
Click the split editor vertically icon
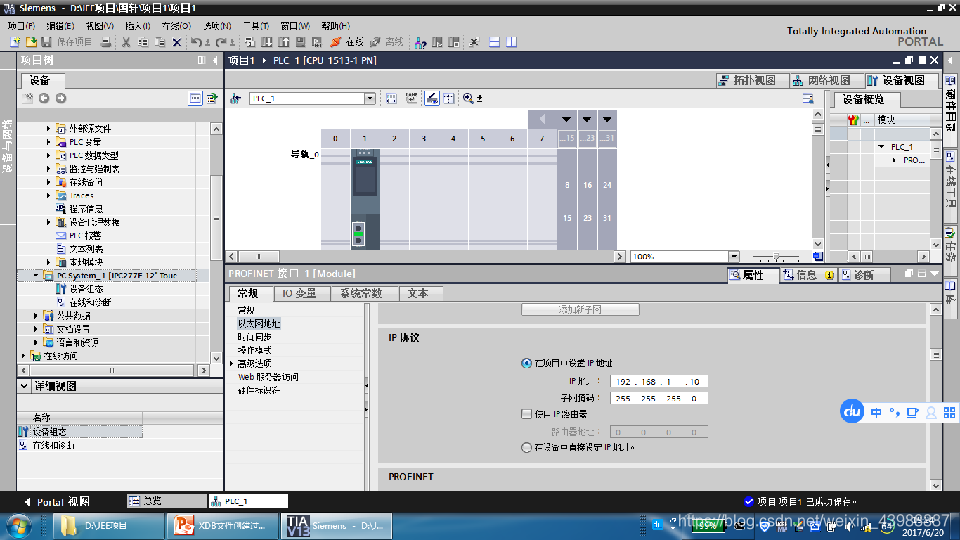pos(512,42)
